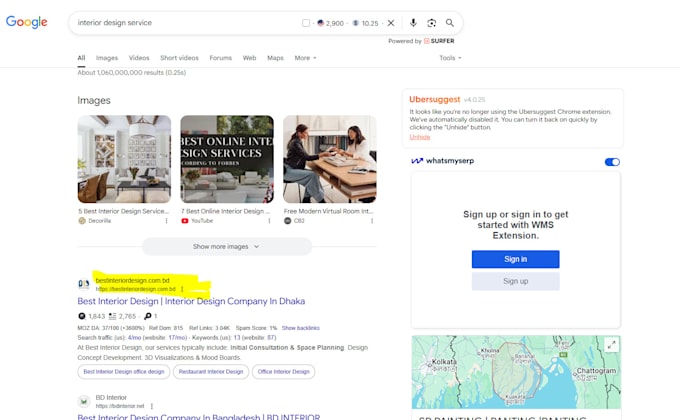This screenshot has height=420, width=680.
Task: Click Show backlinks link
Action: tap(301, 328)
